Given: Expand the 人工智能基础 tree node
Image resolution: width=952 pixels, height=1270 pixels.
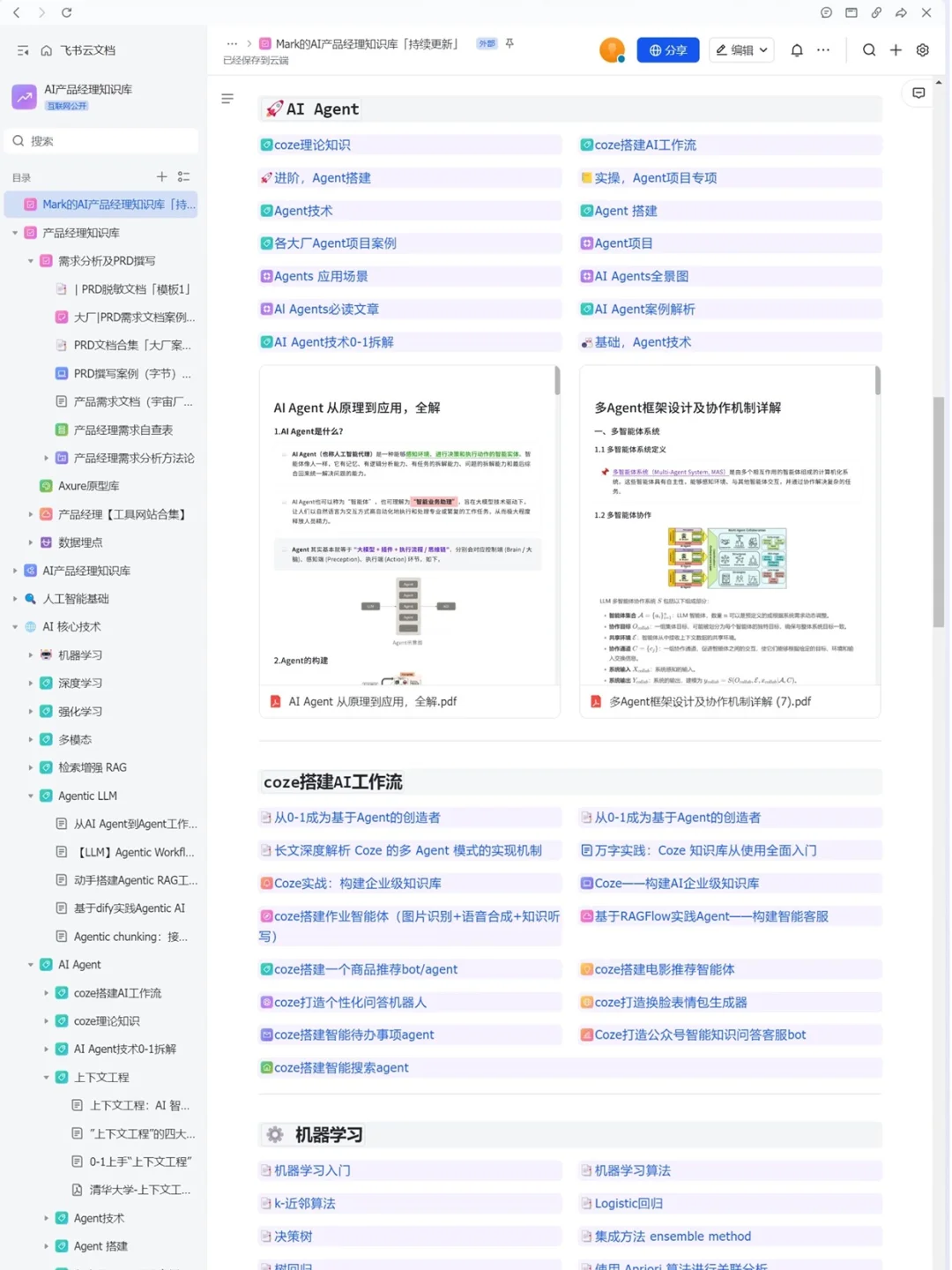Looking at the screenshot, I should point(15,599).
